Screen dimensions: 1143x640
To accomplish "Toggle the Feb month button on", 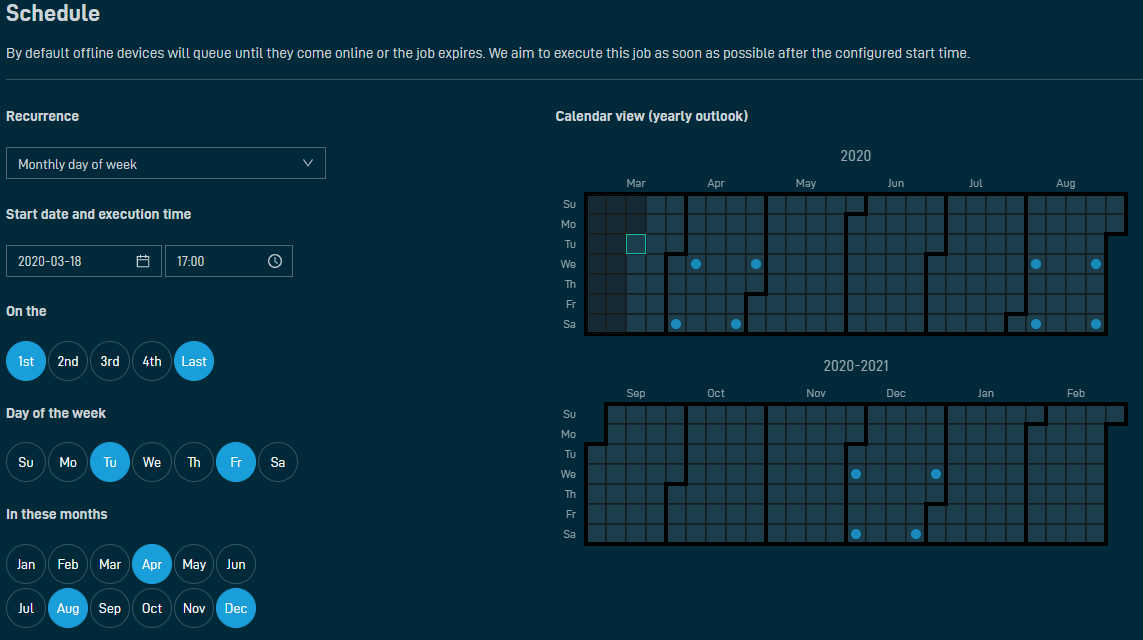I will coord(68,564).
